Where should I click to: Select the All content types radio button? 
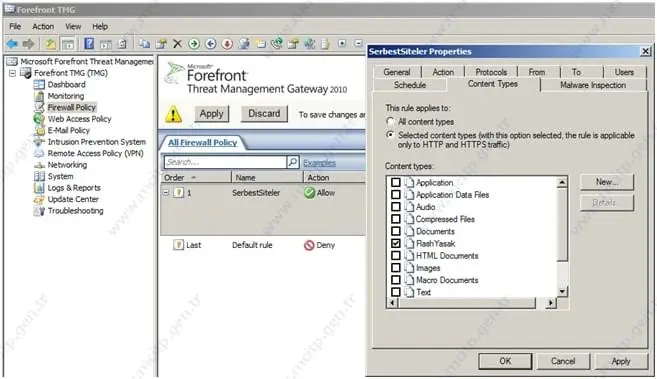(391, 122)
